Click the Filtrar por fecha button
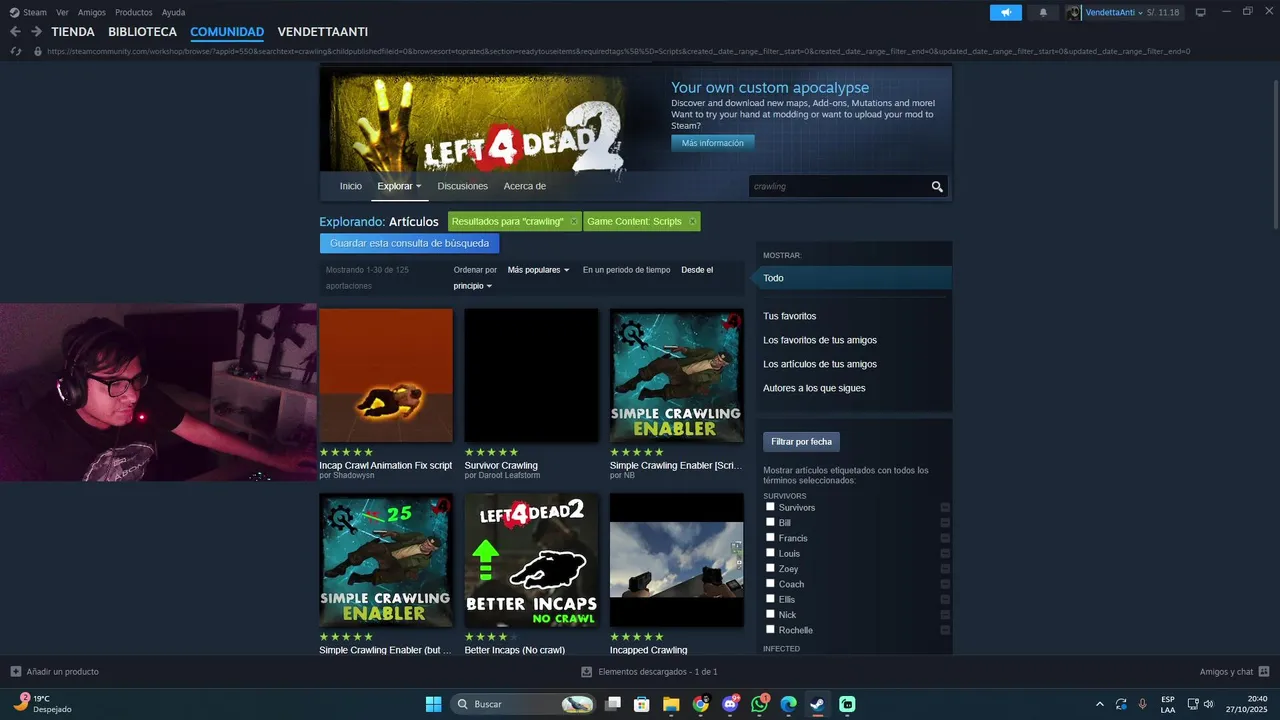 coord(801,441)
